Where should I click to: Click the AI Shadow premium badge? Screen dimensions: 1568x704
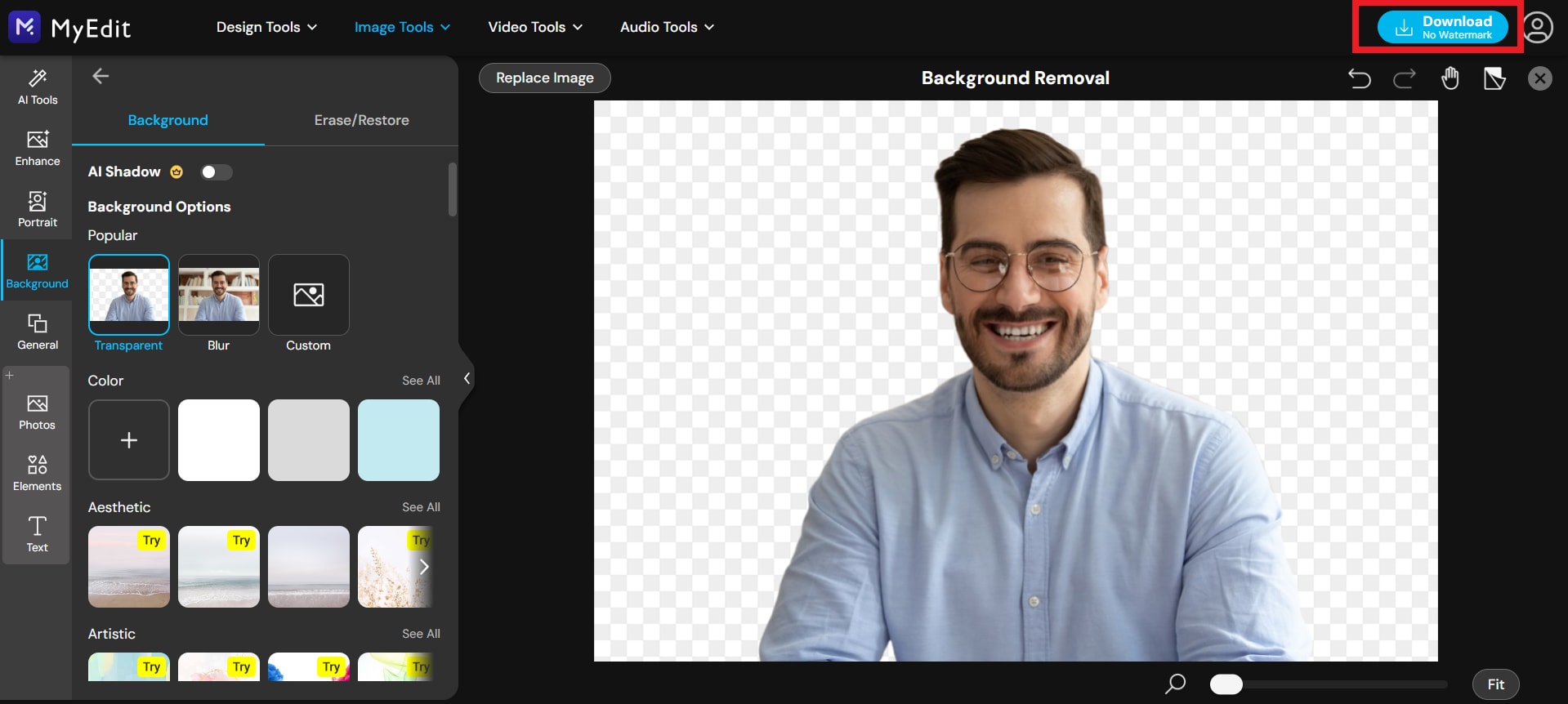tap(176, 172)
